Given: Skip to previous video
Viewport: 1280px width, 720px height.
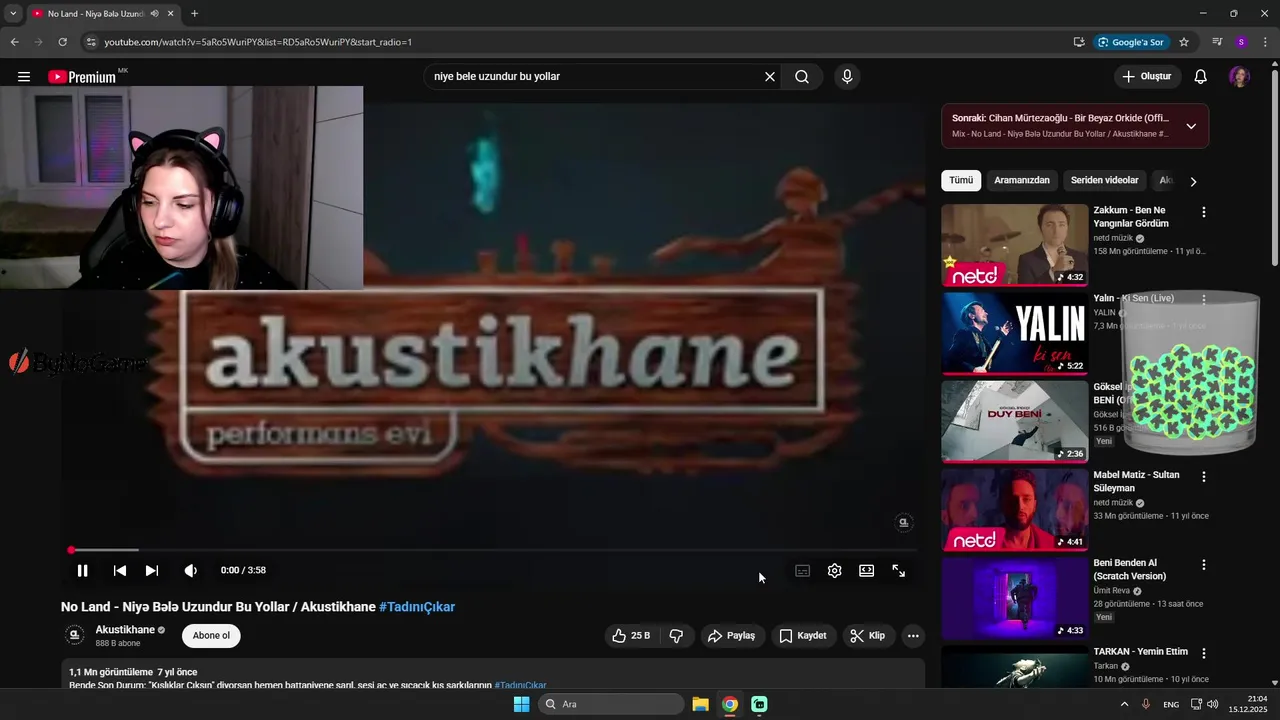Looking at the screenshot, I should [x=120, y=571].
